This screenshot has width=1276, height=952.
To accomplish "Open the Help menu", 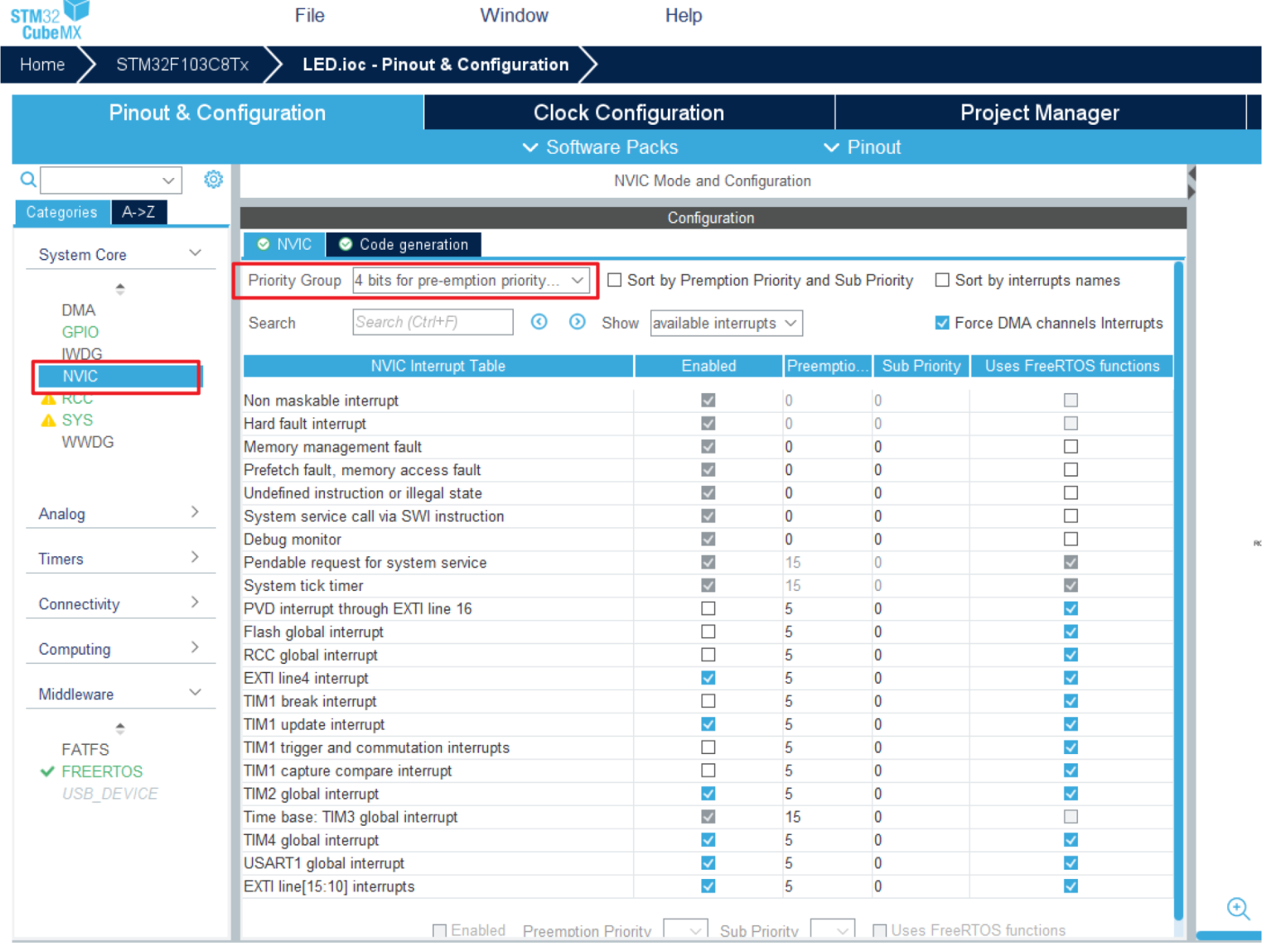I will coord(683,16).
